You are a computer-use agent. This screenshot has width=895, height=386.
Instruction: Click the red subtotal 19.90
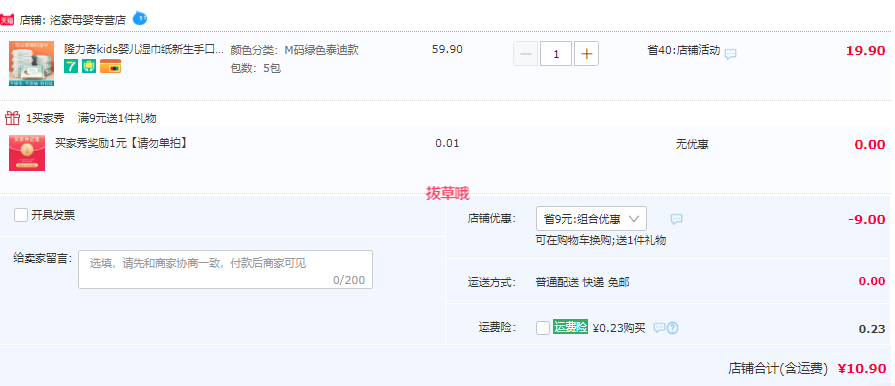(865, 50)
